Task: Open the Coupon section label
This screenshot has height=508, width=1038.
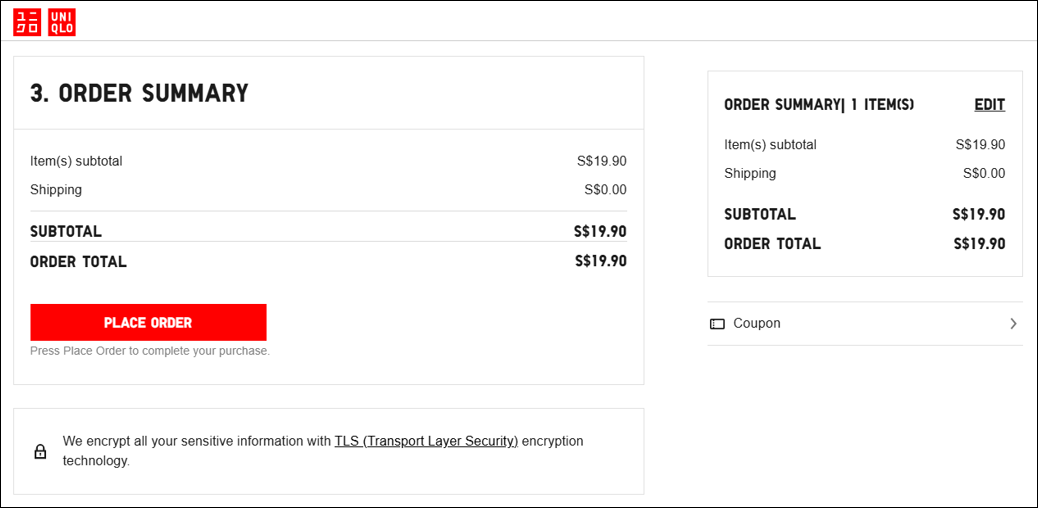Action: [x=757, y=324]
